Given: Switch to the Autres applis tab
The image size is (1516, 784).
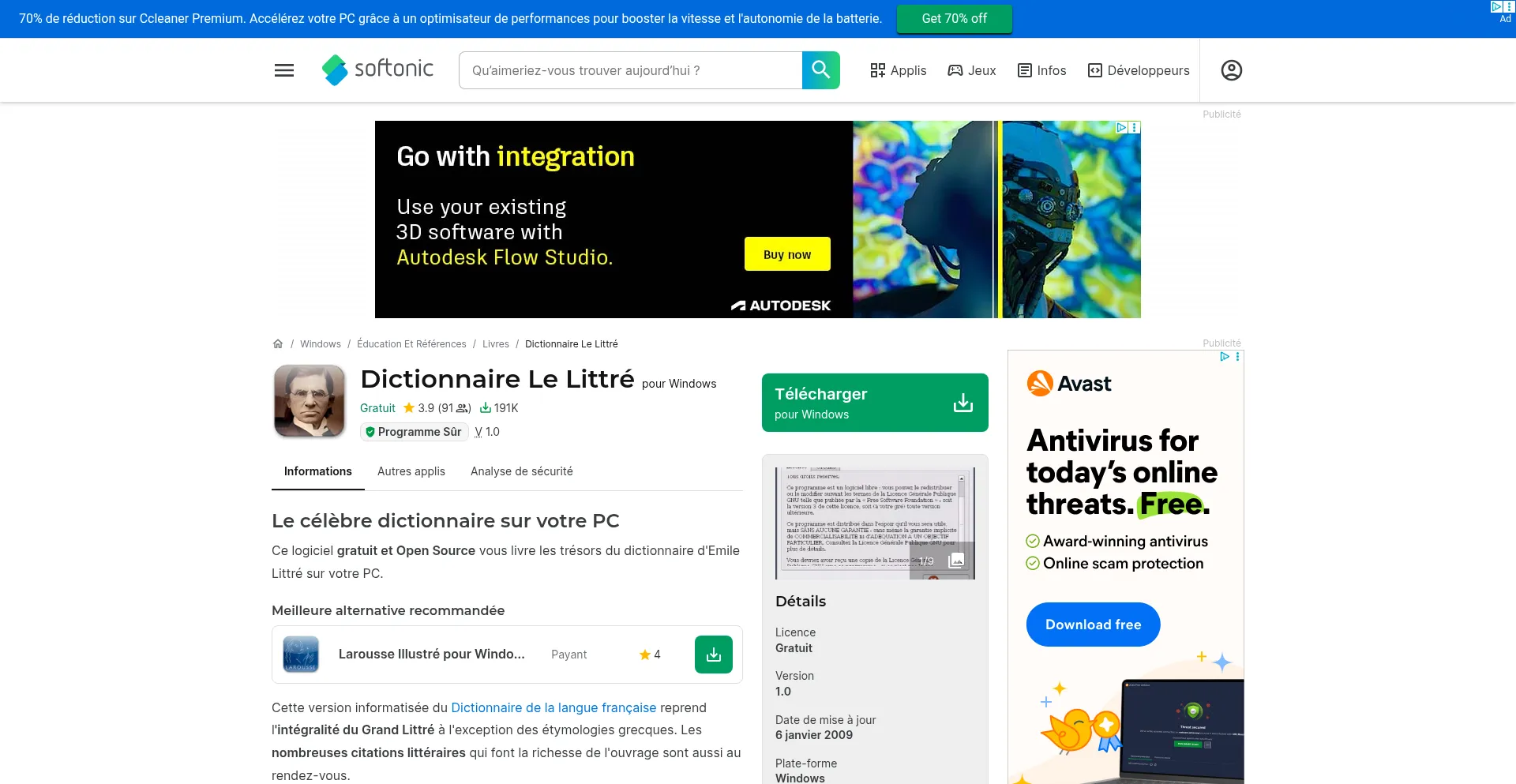Looking at the screenshot, I should click(411, 471).
